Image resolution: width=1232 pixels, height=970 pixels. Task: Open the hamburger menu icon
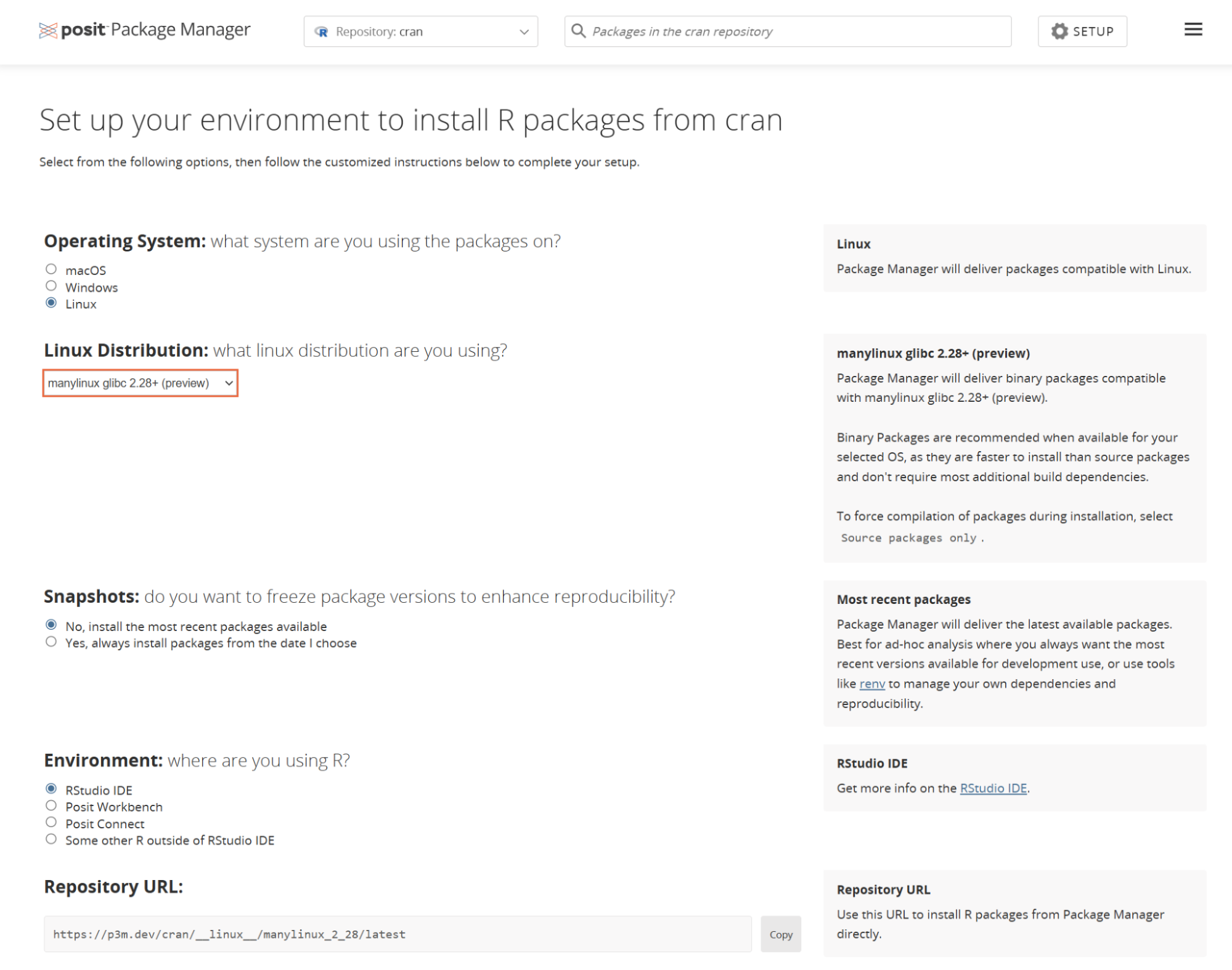[x=1193, y=30]
